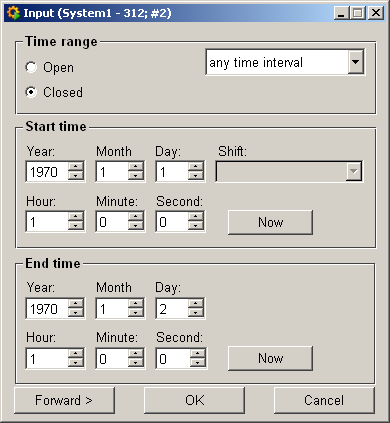Select the Closed time range option
The height and width of the screenshot is (423, 390).
click(31, 92)
